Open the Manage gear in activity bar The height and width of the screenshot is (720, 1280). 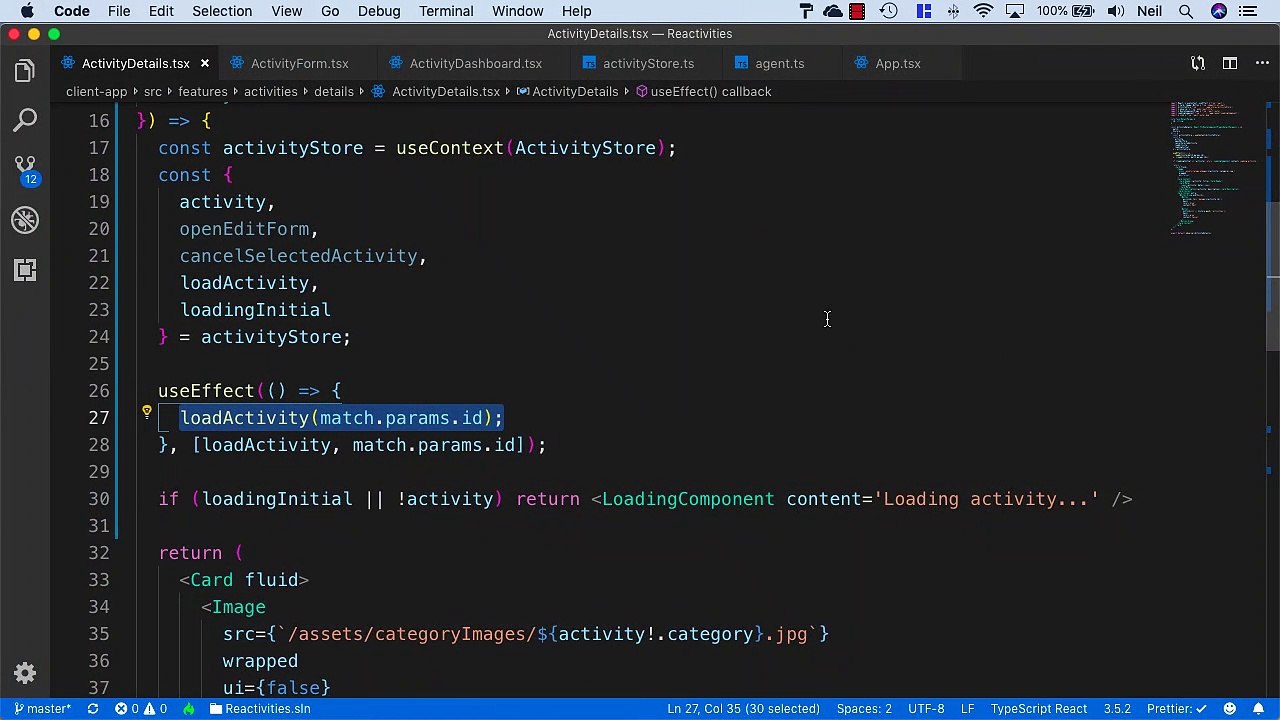click(25, 673)
